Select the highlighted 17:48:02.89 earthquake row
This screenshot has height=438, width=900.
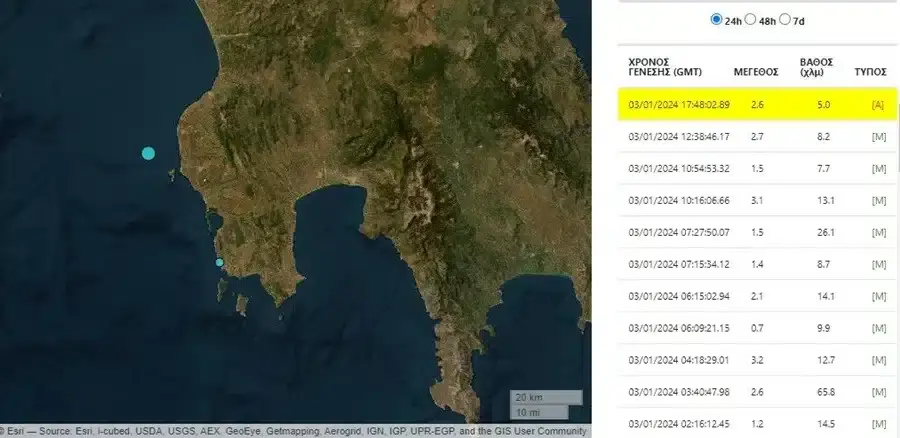[757, 104]
